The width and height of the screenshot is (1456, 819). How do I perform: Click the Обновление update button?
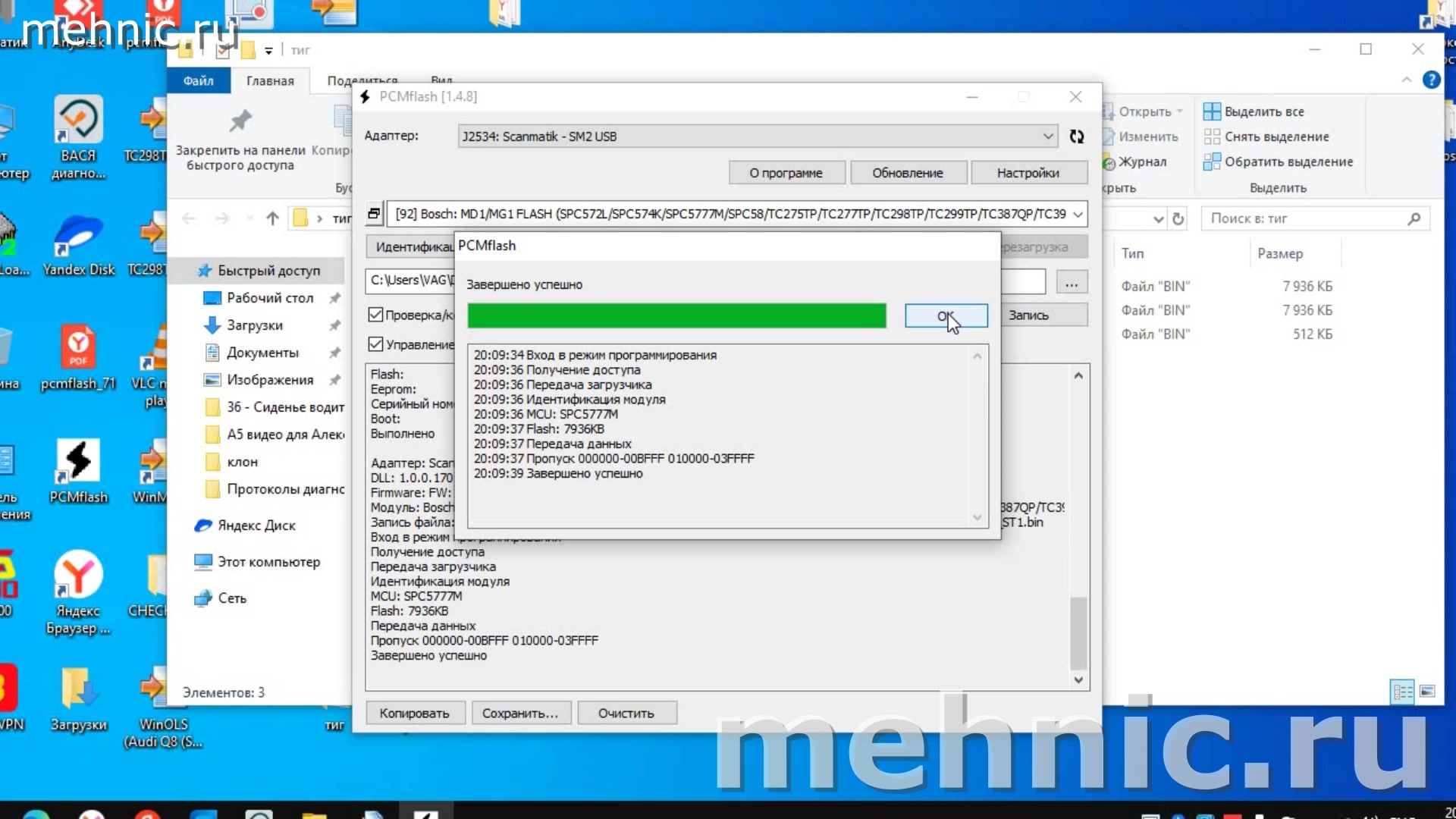click(908, 173)
